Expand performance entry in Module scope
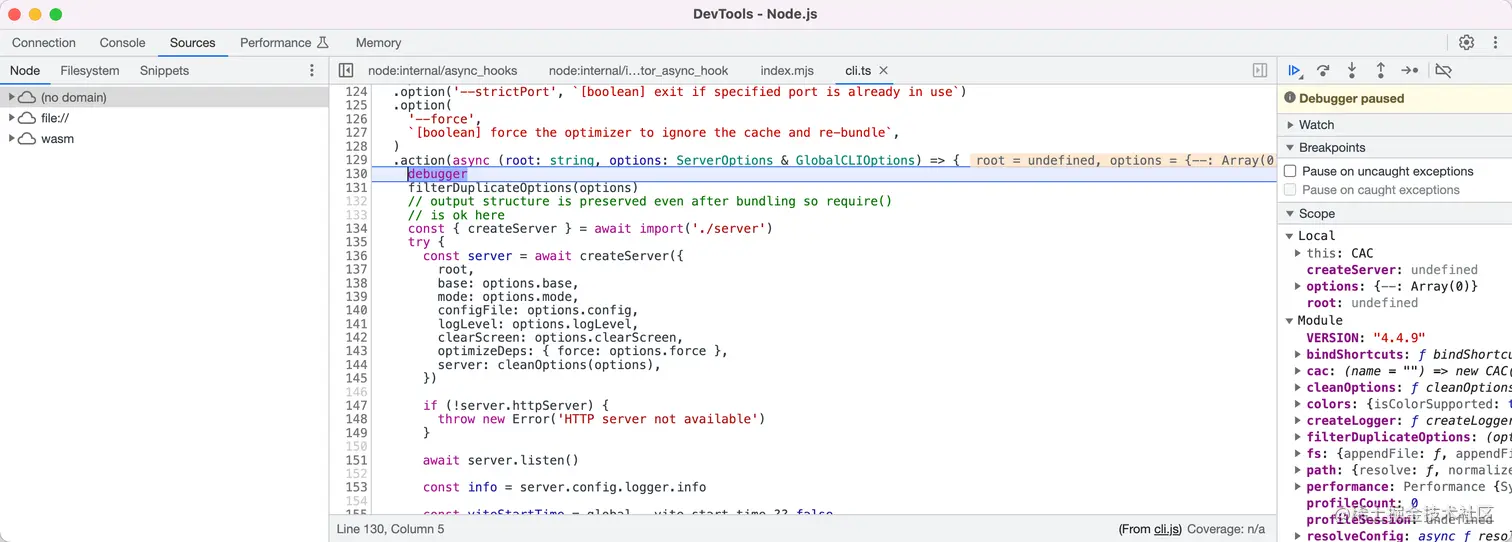The width and height of the screenshot is (1512, 542). [x=1298, y=487]
